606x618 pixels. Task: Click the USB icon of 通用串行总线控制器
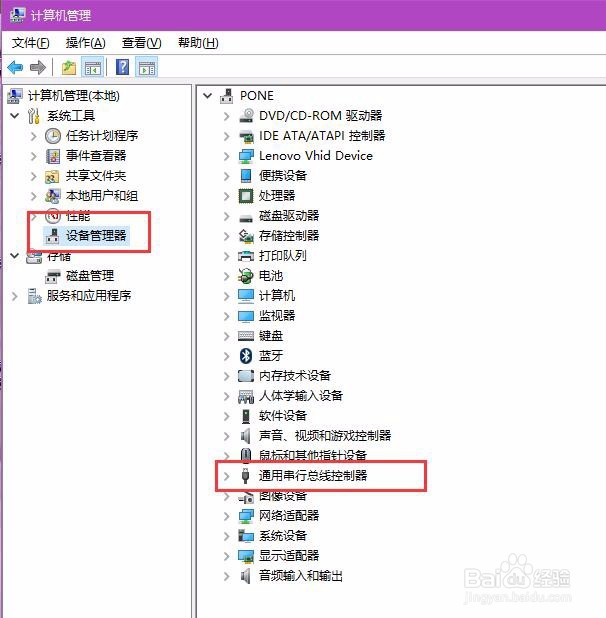click(x=245, y=476)
